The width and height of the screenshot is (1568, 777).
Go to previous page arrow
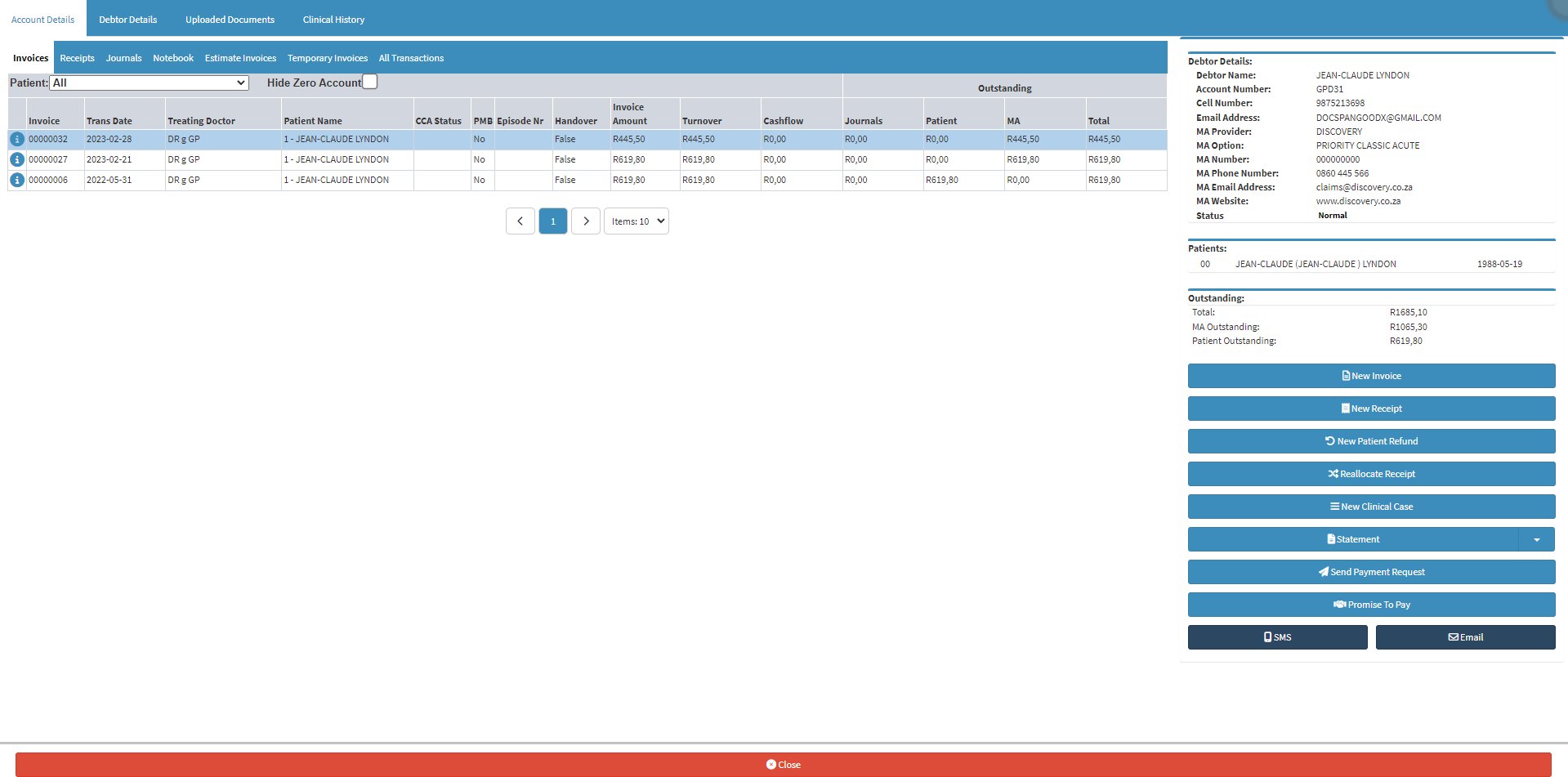pos(520,221)
